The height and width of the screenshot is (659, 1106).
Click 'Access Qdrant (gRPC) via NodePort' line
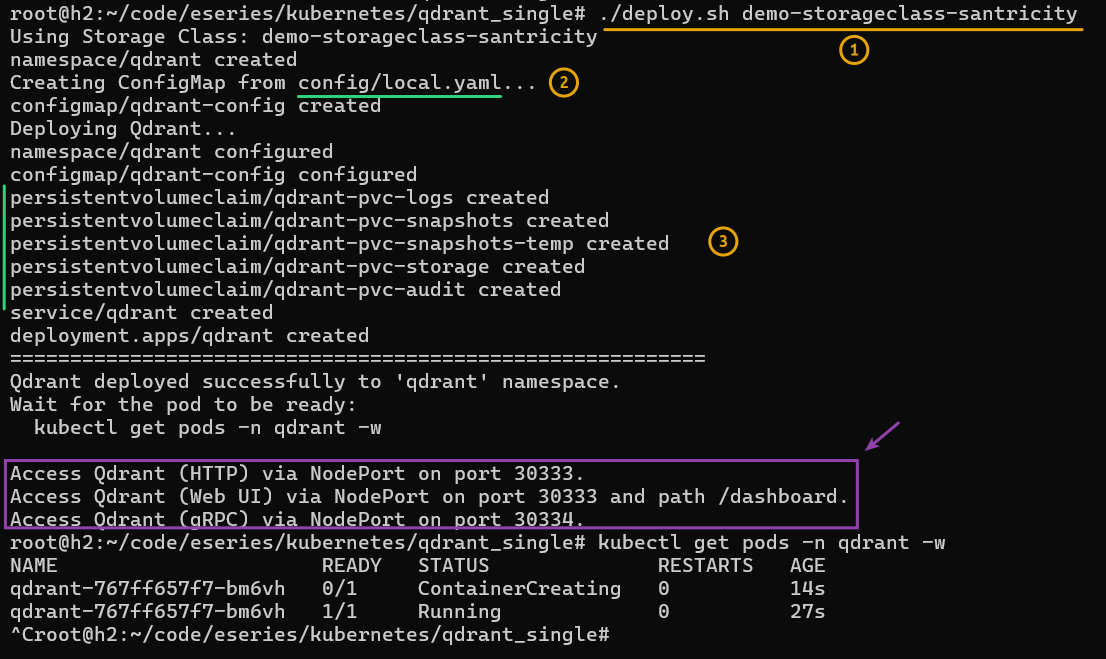pos(297,519)
